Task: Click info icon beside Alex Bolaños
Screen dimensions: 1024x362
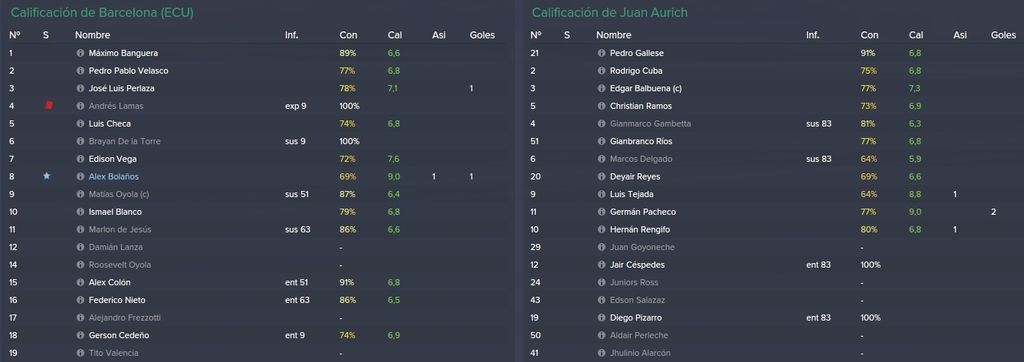Action: click(x=80, y=176)
